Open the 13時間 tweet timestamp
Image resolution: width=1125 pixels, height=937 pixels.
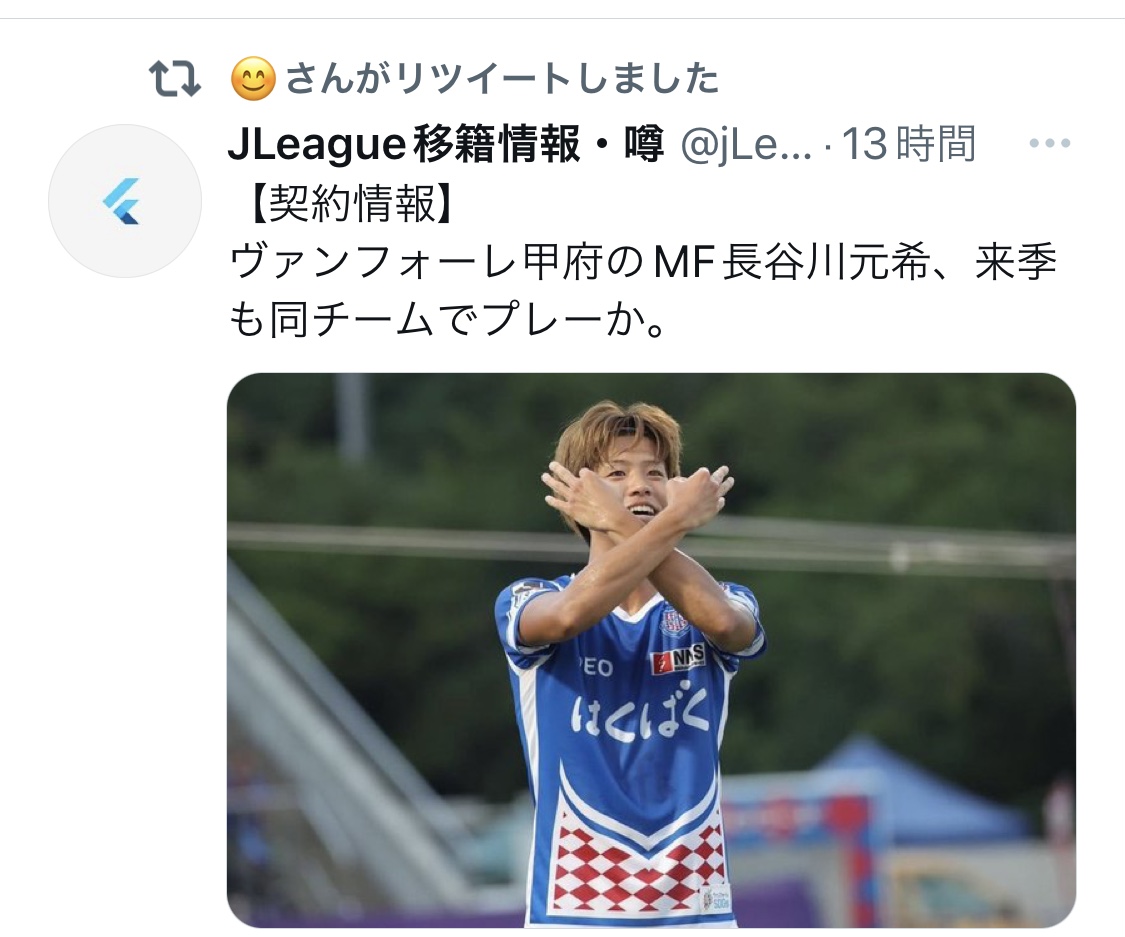click(x=908, y=144)
